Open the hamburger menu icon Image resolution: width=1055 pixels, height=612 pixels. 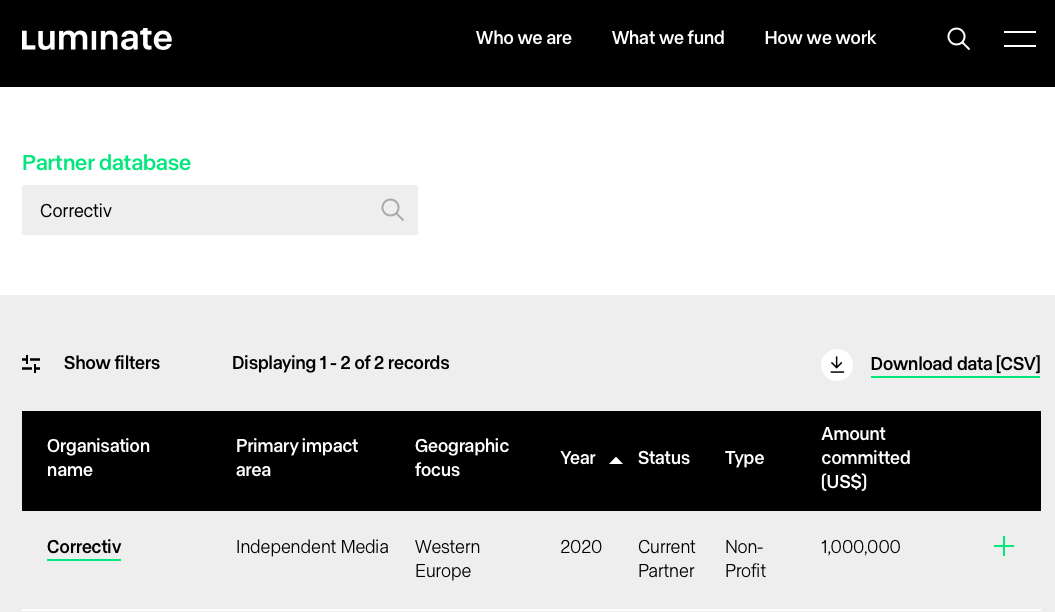pos(1019,39)
